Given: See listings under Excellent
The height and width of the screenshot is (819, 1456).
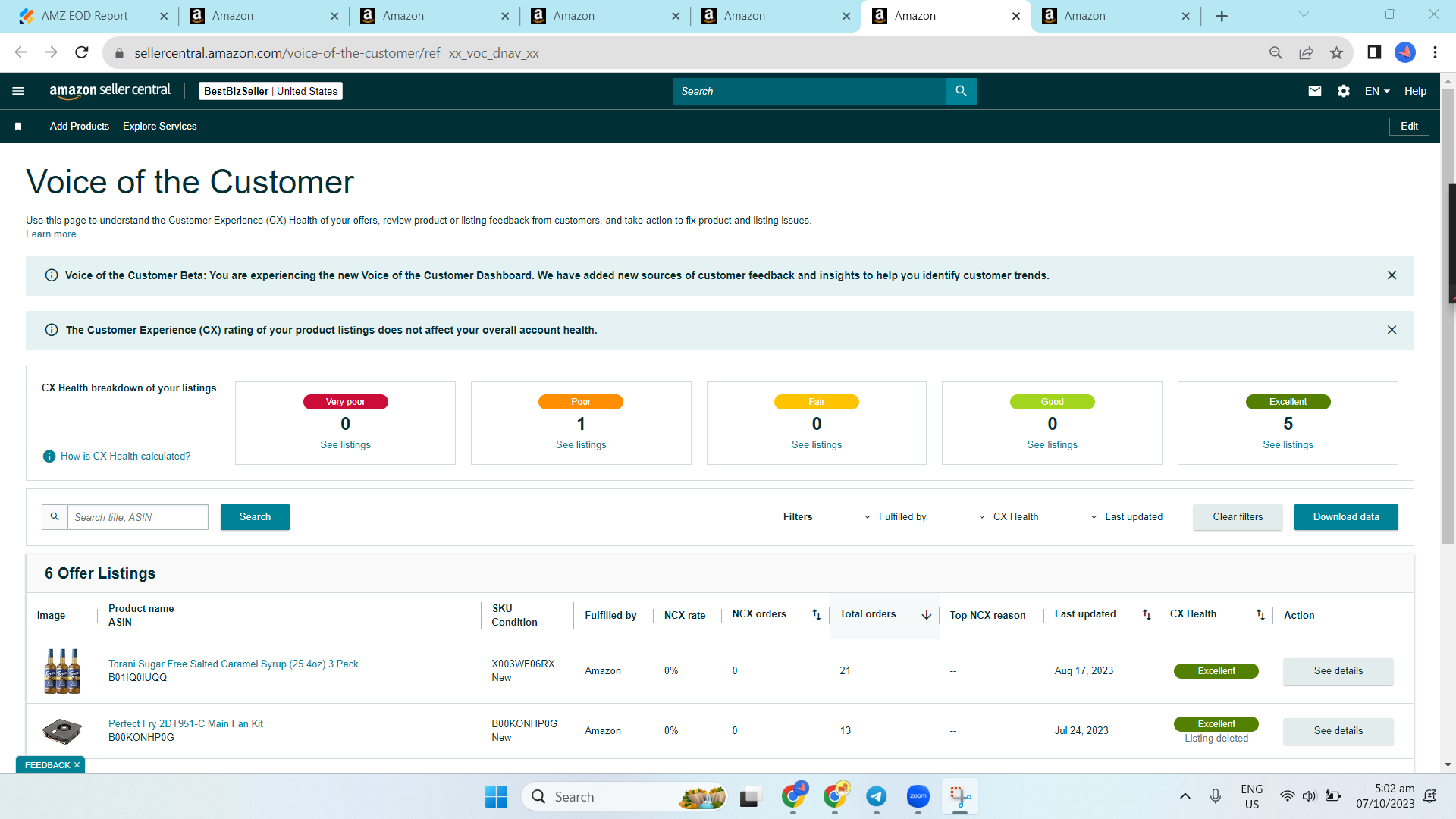Looking at the screenshot, I should click(1288, 445).
